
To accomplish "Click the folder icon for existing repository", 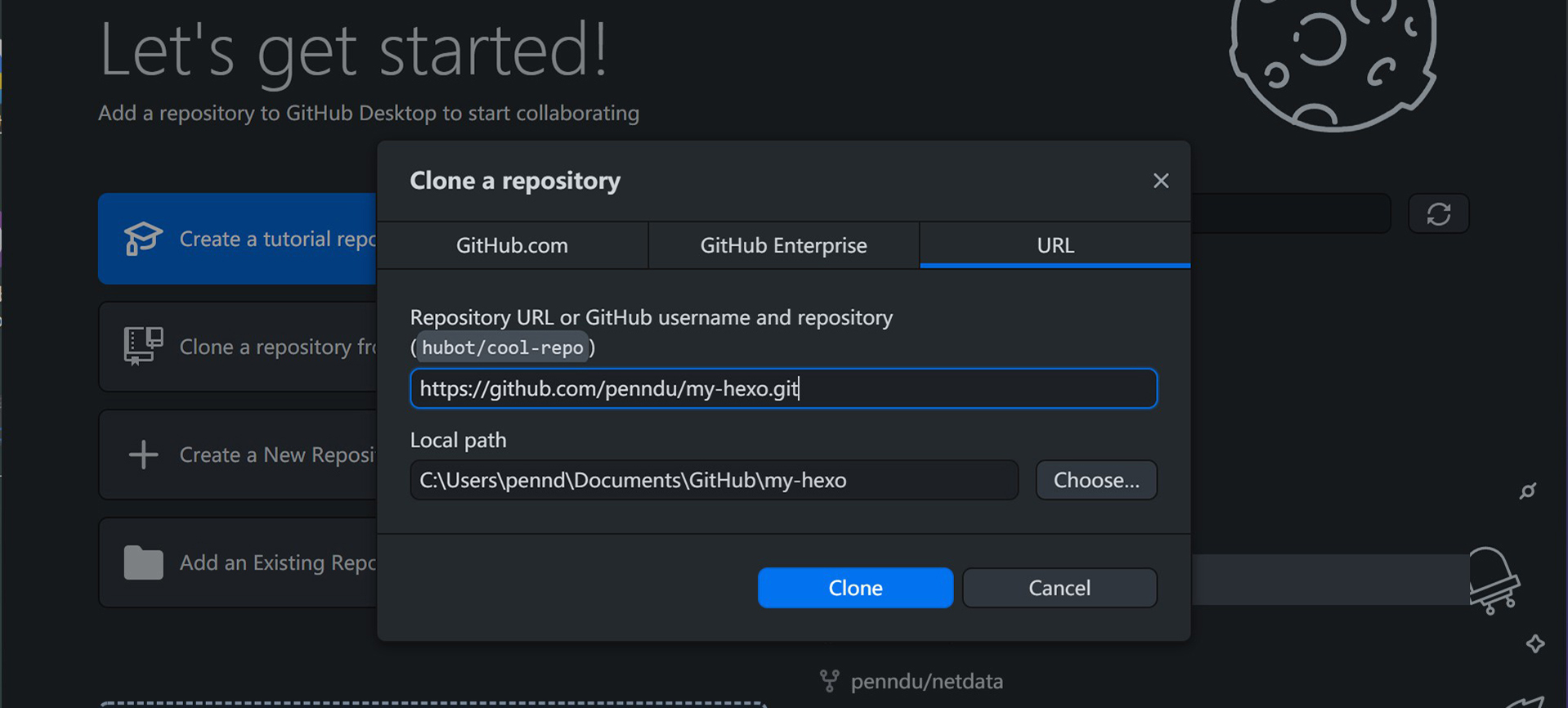I will (x=143, y=562).
